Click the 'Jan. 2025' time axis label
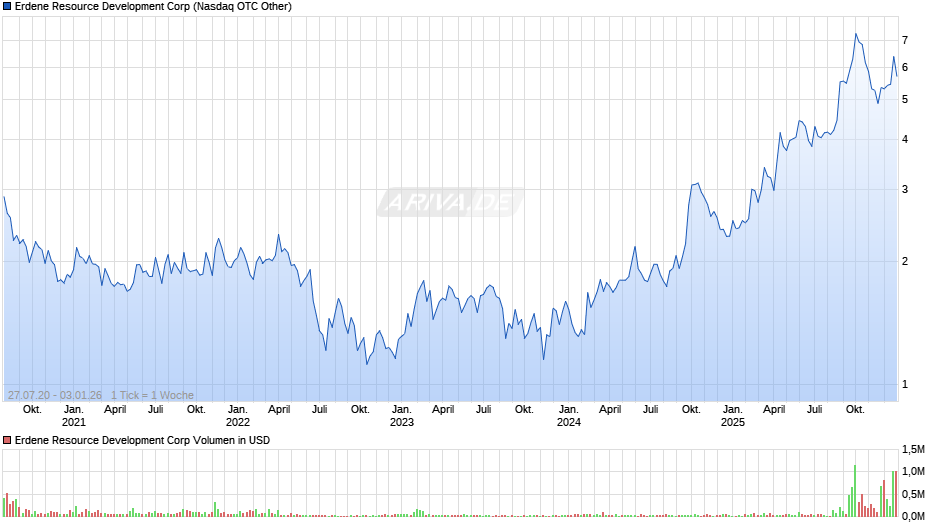This screenshot has width=940, height=526. (x=733, y=416)
